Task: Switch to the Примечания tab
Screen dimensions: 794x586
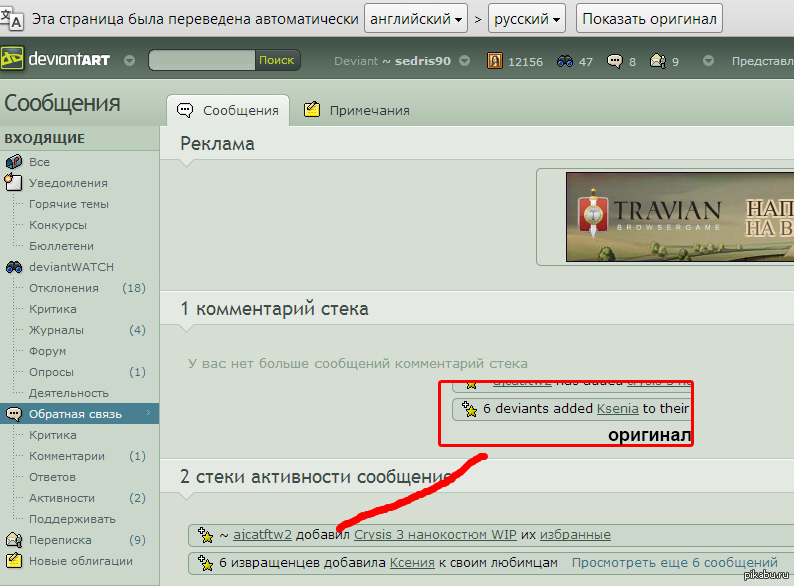Action: pyautogui.click(x=356, y=110)
